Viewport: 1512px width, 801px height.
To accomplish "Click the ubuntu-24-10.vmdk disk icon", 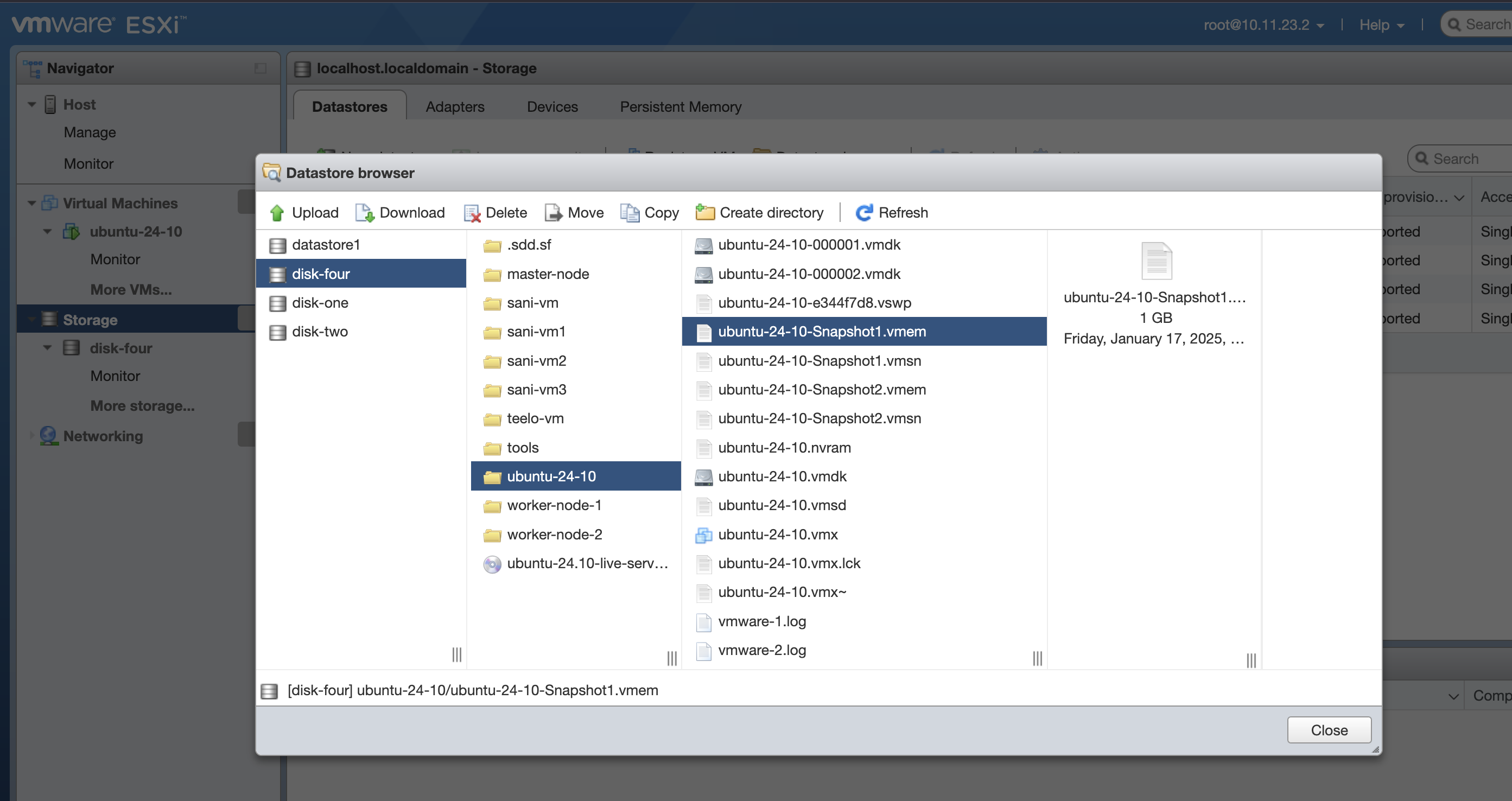I will coord(703,476).
